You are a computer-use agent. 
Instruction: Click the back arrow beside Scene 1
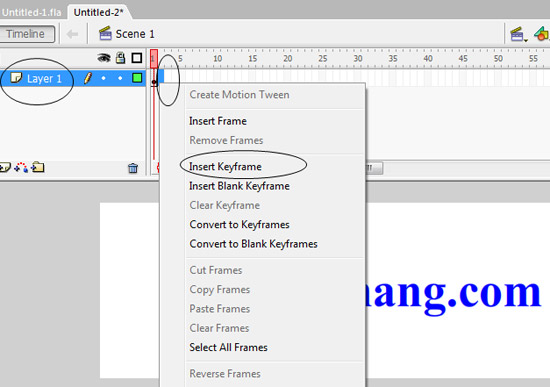coord(72,34)
